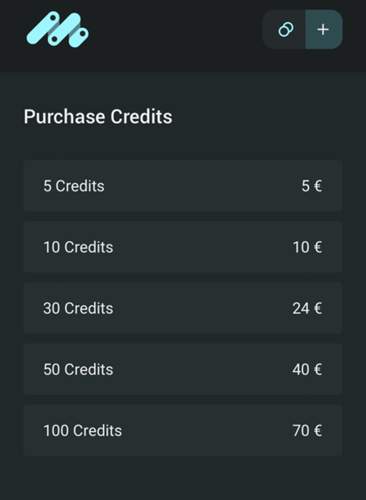The image size is (366, 500).
Task: Tap the 70 € price
Action: tap(307, 431)
